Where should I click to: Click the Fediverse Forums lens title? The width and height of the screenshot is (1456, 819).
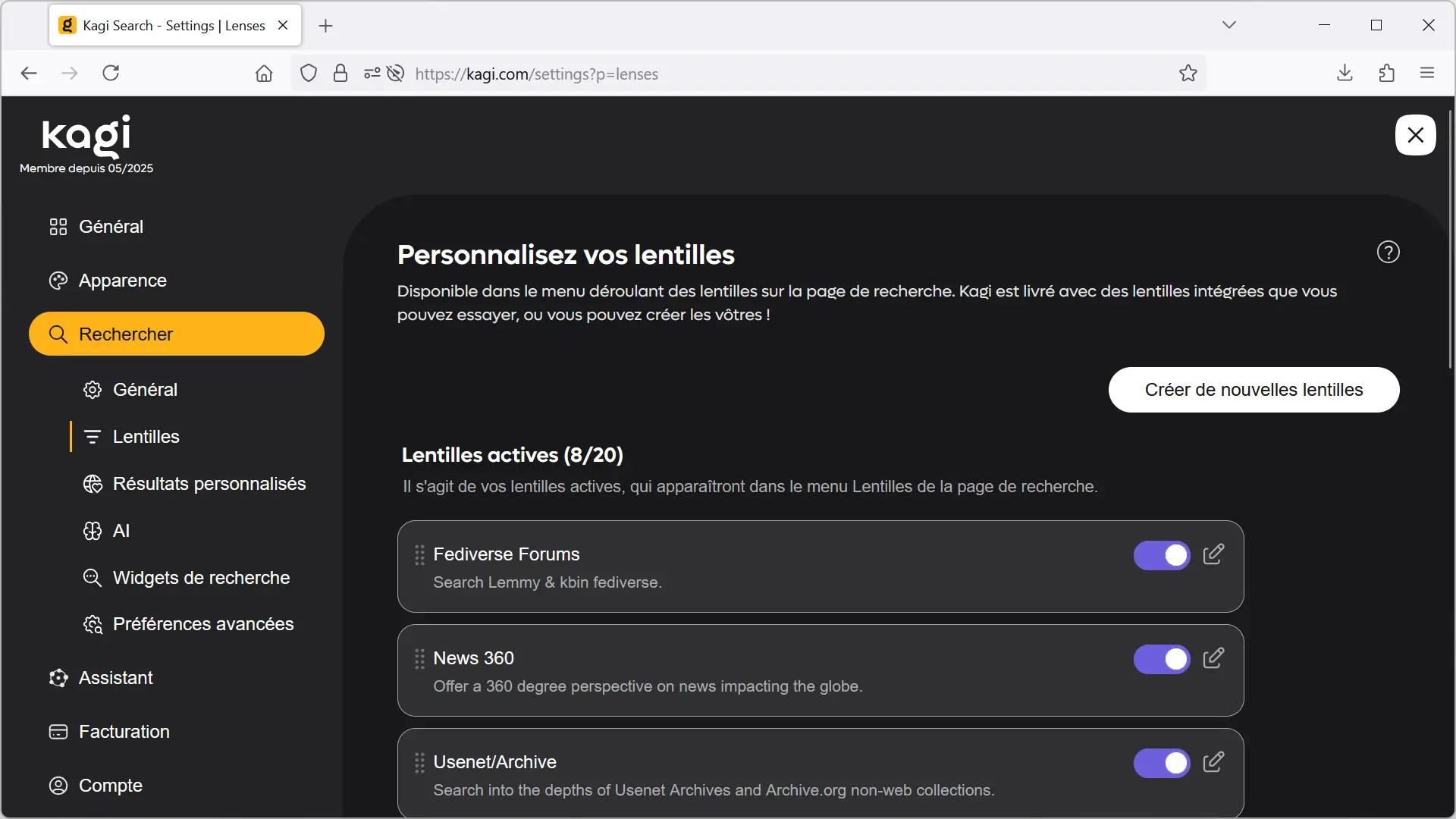tap(506, 554)
